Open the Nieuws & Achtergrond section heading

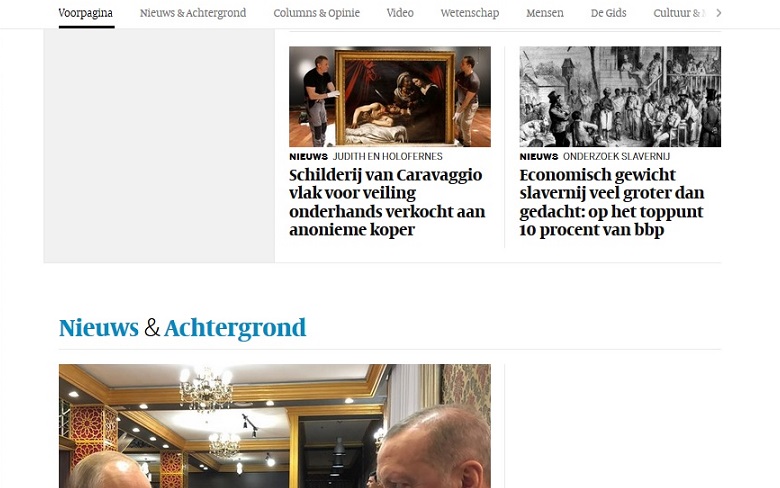[x=183, y=328]
